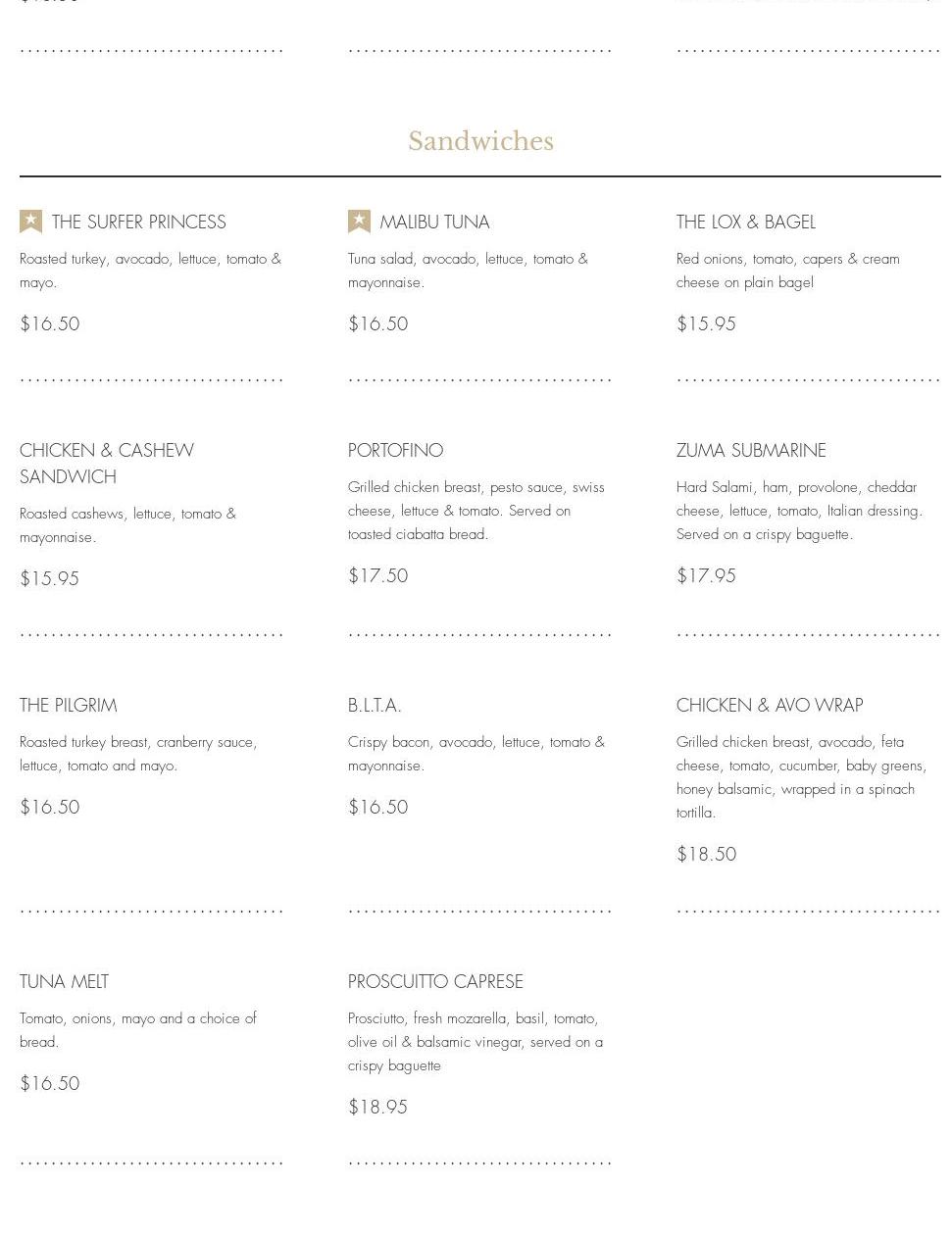
Task: Open The Surfer Princess menu item
Action: point(139,222)
